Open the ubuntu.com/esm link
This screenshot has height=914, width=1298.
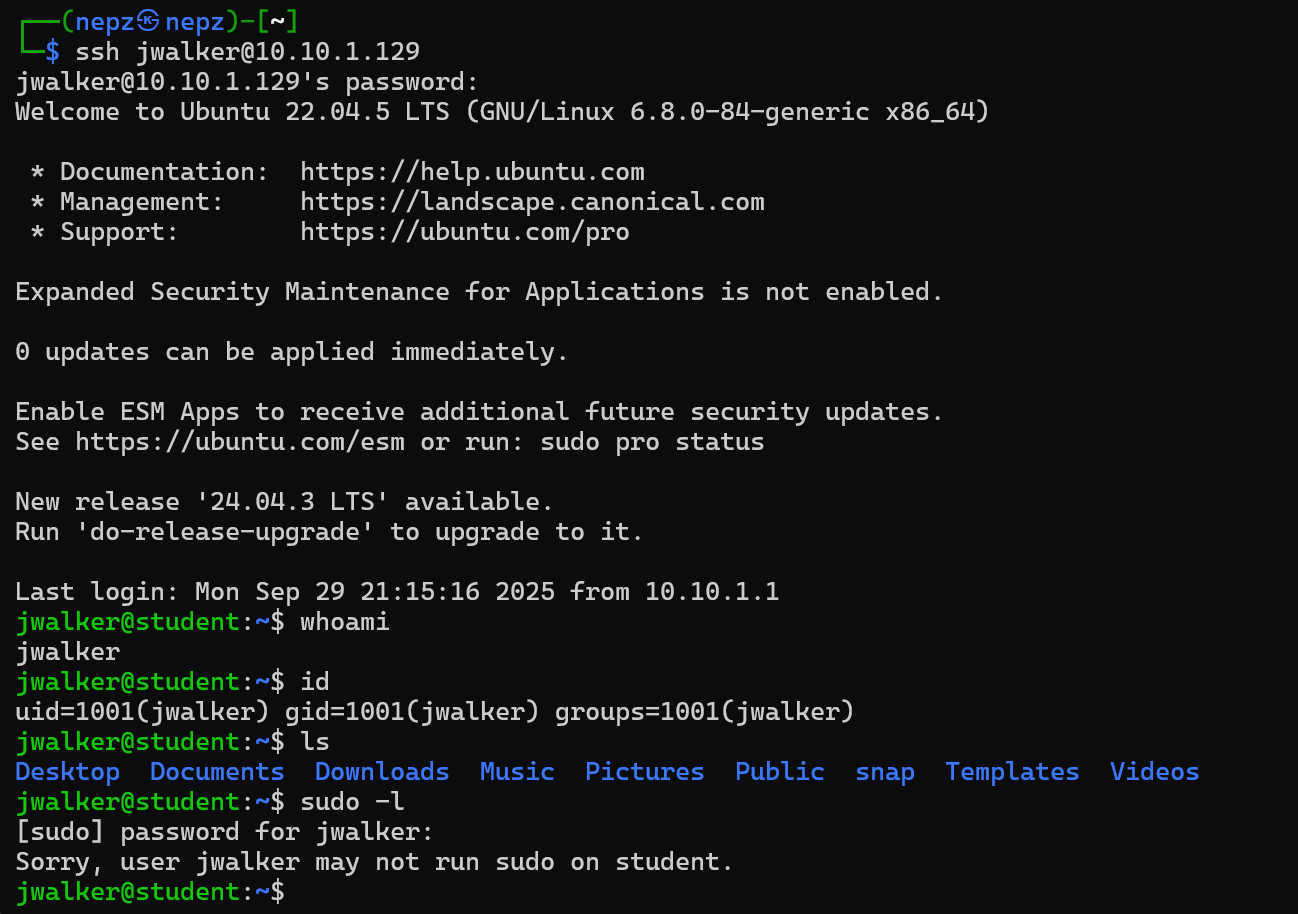point(240,442)
